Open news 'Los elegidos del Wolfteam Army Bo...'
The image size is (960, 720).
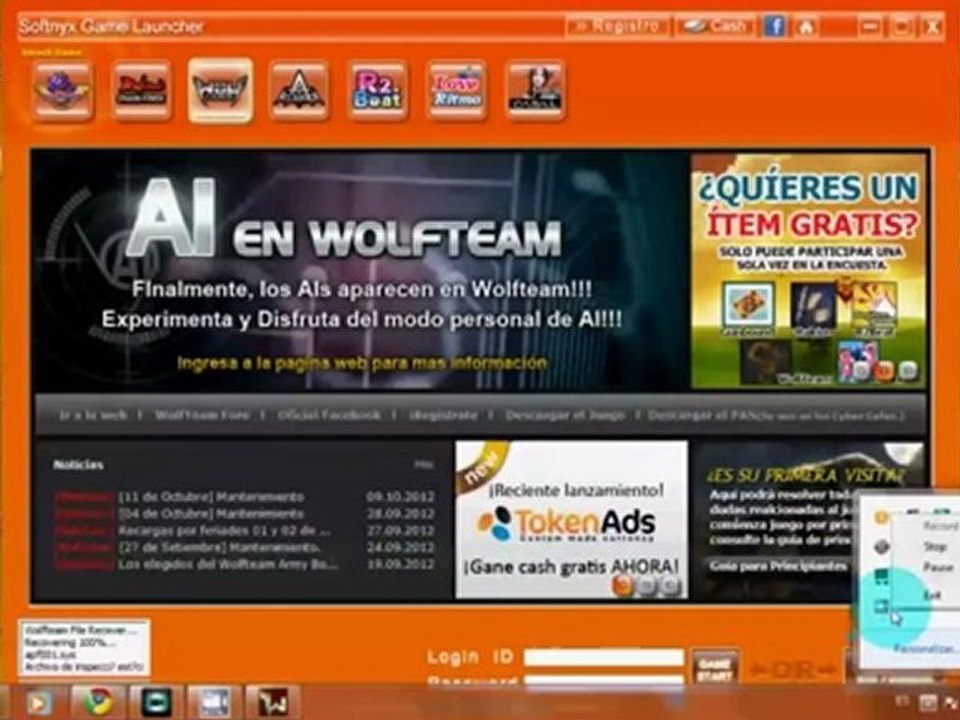[227, 564]
